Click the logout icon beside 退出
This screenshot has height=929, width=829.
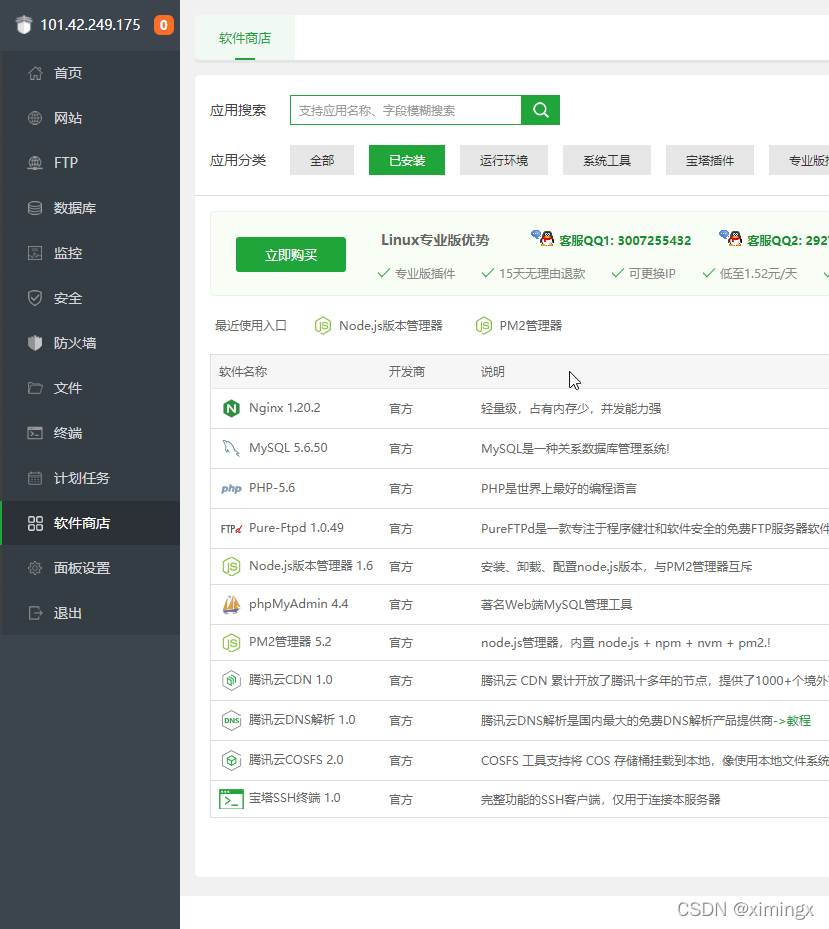click(35, 613)
